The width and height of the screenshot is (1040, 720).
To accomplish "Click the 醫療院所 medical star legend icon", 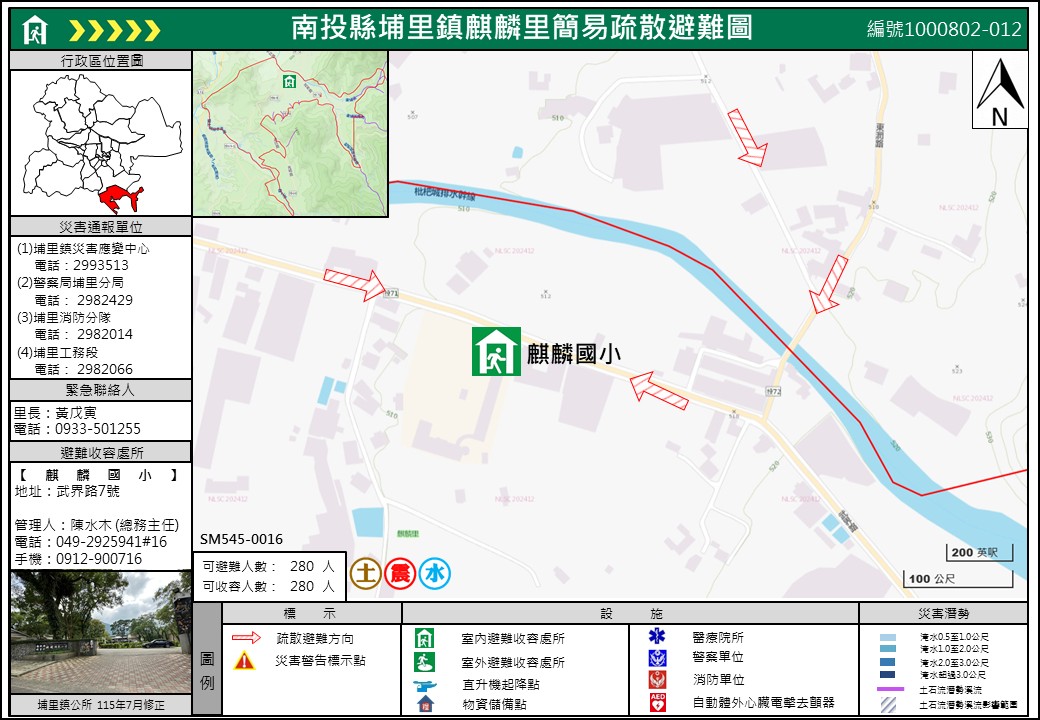I will 657,636.
